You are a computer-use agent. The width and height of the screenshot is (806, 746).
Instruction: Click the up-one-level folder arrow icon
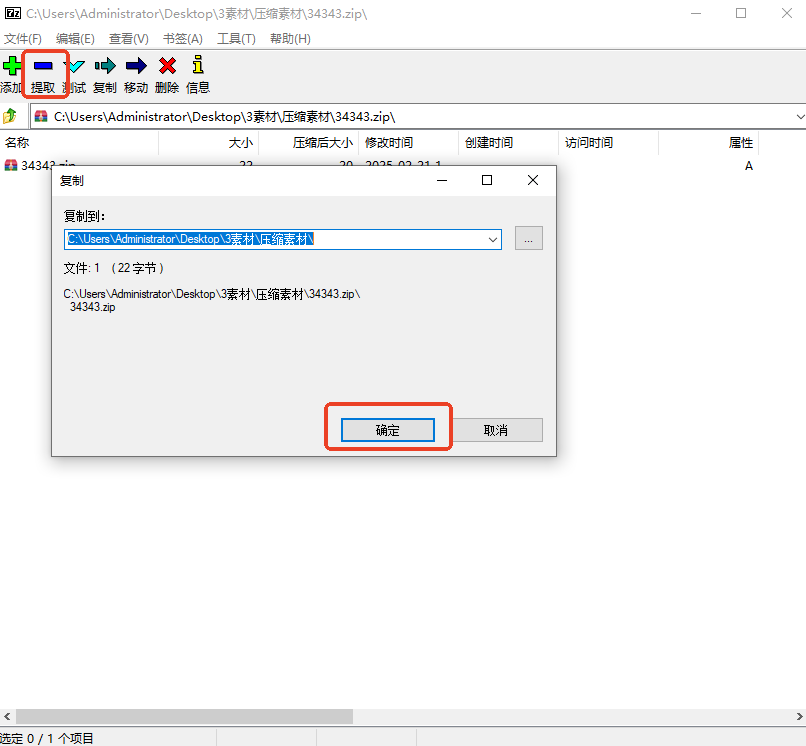coord(10,115)
